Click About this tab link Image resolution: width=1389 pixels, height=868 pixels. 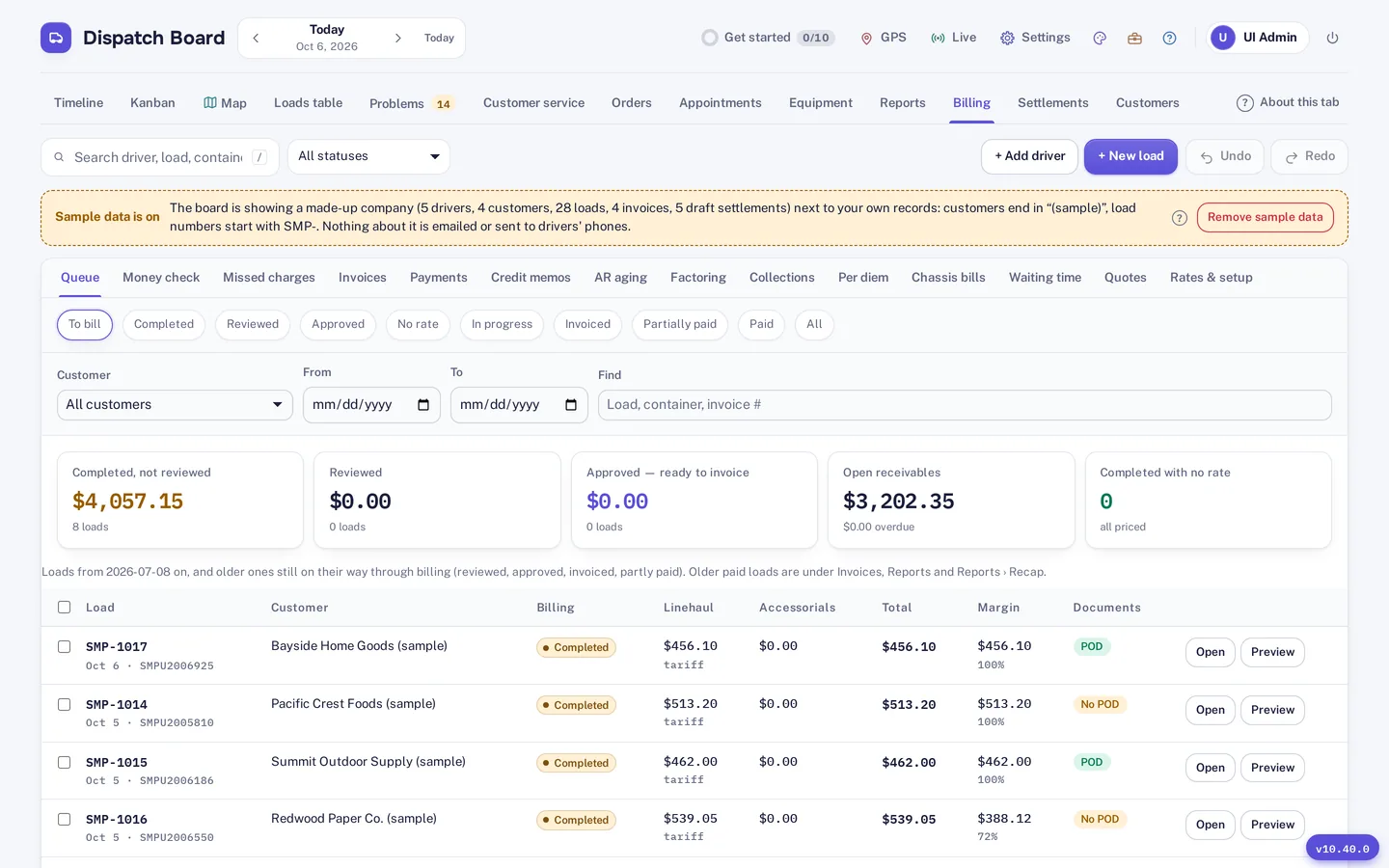(x=1288, y=102)
